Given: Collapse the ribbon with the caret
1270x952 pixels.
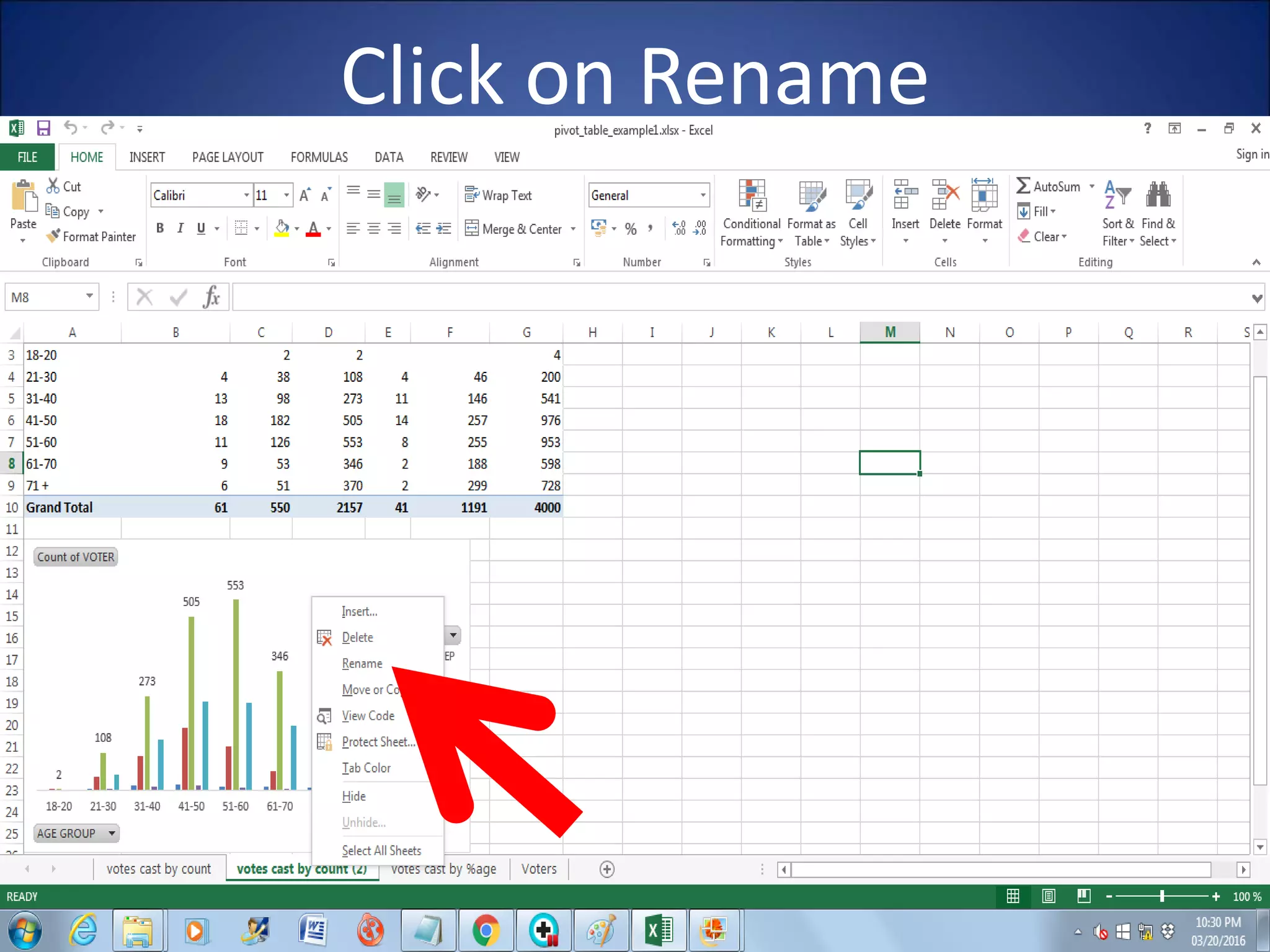Looking at the screenshot, I should click(1256, 262).
